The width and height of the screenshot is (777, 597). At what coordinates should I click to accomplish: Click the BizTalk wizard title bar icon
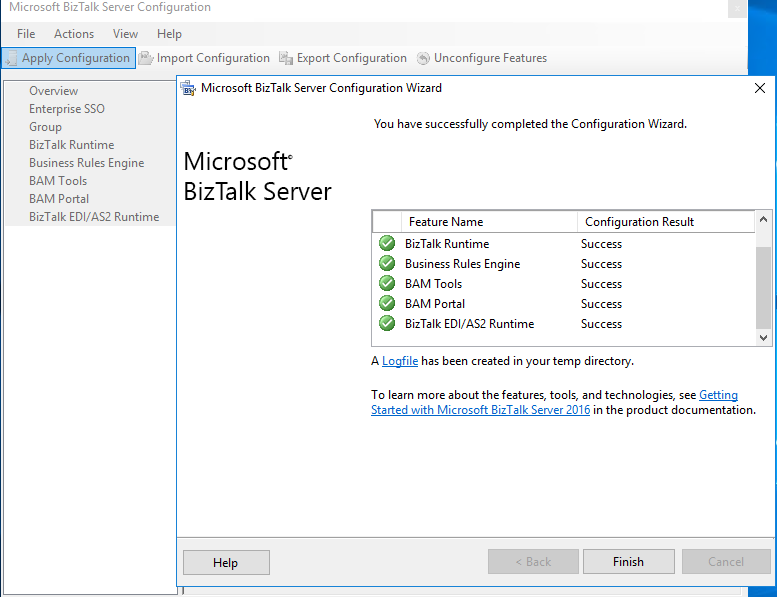click(188, 88)
